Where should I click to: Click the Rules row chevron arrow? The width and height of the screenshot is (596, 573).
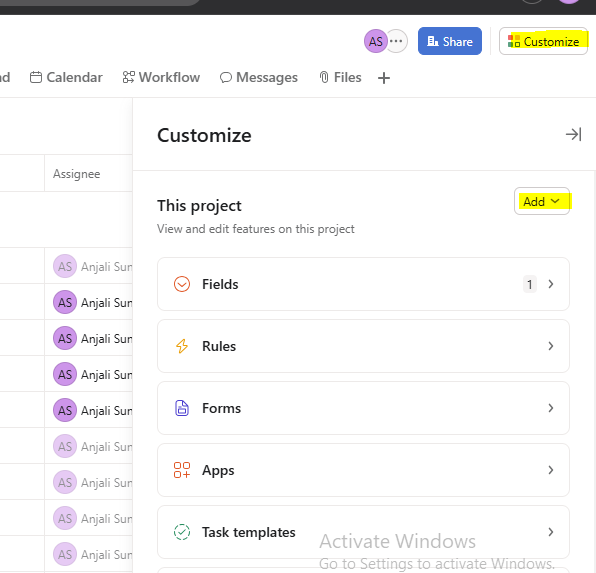551,346
